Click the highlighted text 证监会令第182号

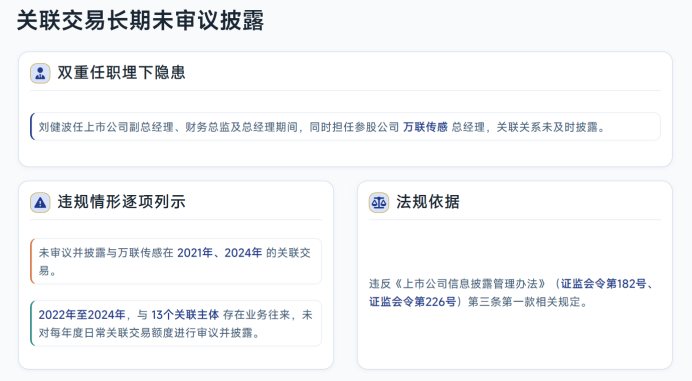click(x=603, y=284)
